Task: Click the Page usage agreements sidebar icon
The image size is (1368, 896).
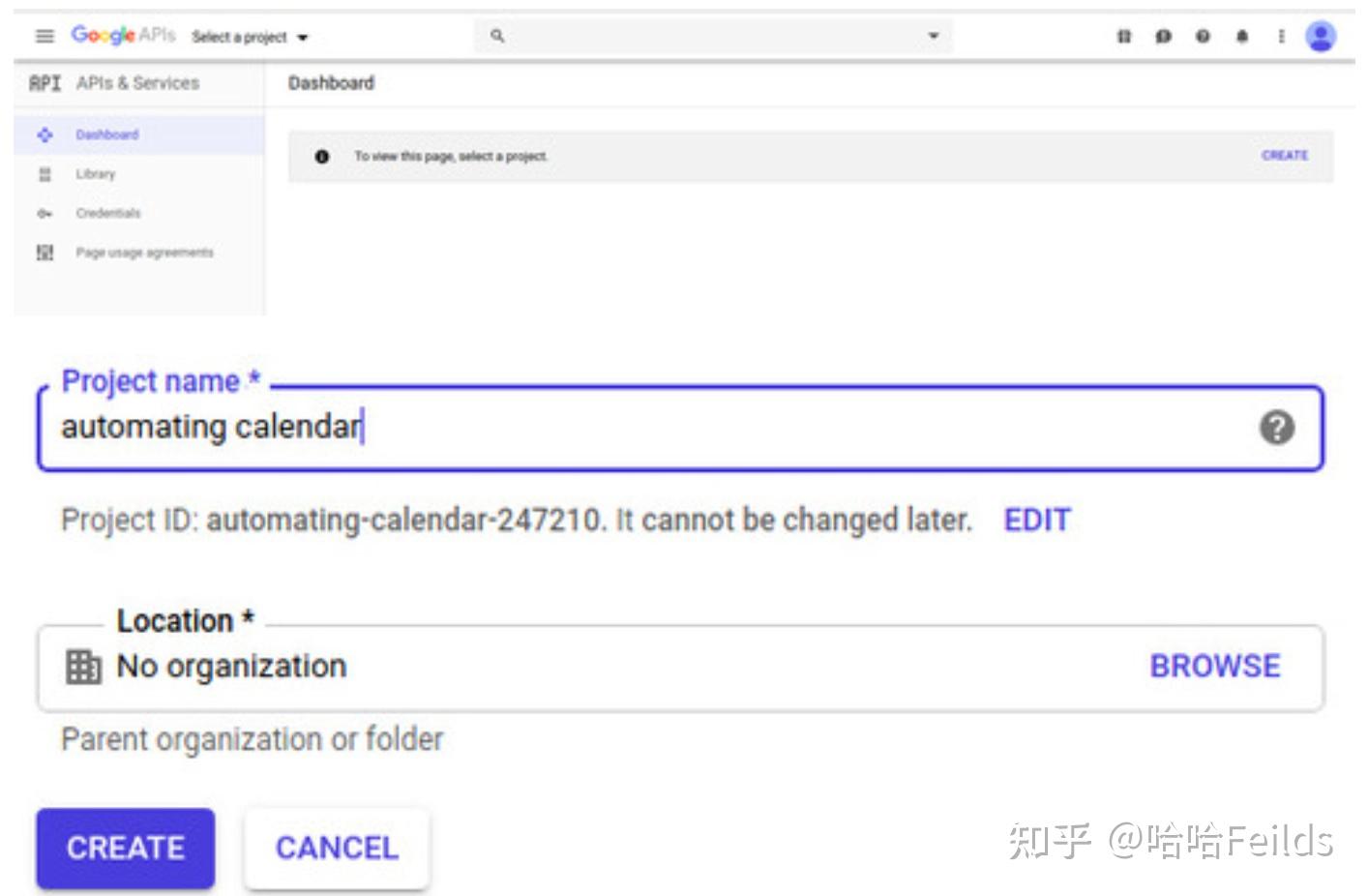Action: pyautogui.click(x=45, y=252)
